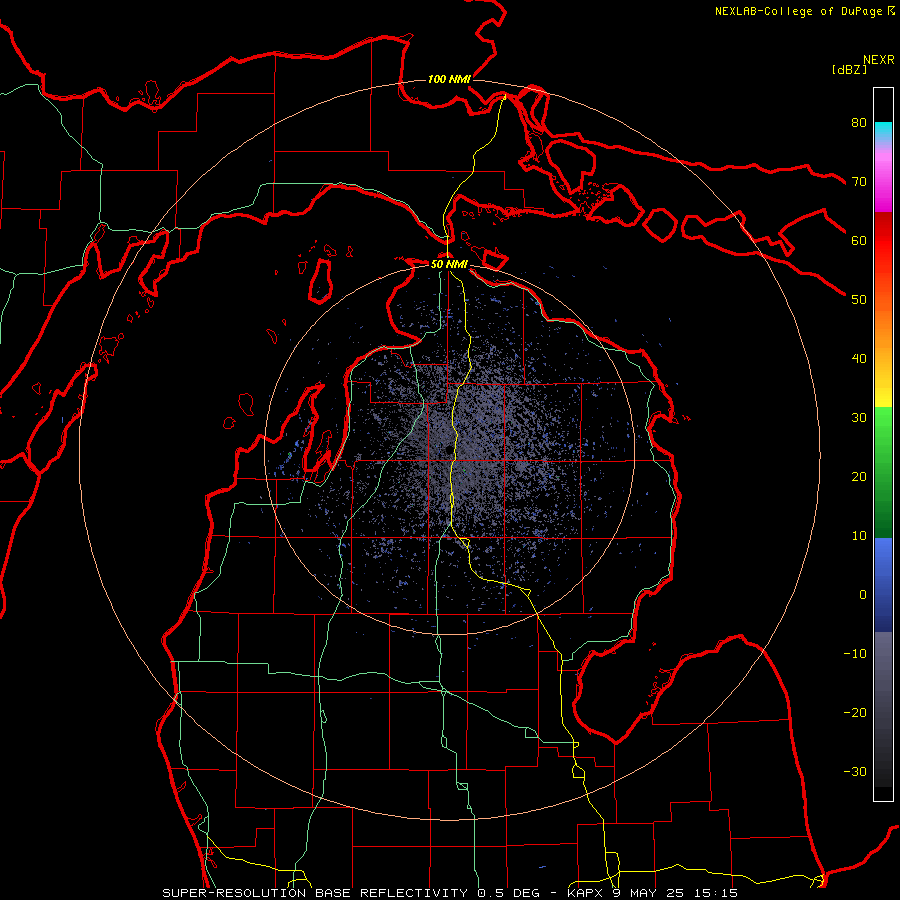This screenshot has height=900, width=900.
Task: Click the 80 dBZ scale value
Action: click(x=859, y=123)
